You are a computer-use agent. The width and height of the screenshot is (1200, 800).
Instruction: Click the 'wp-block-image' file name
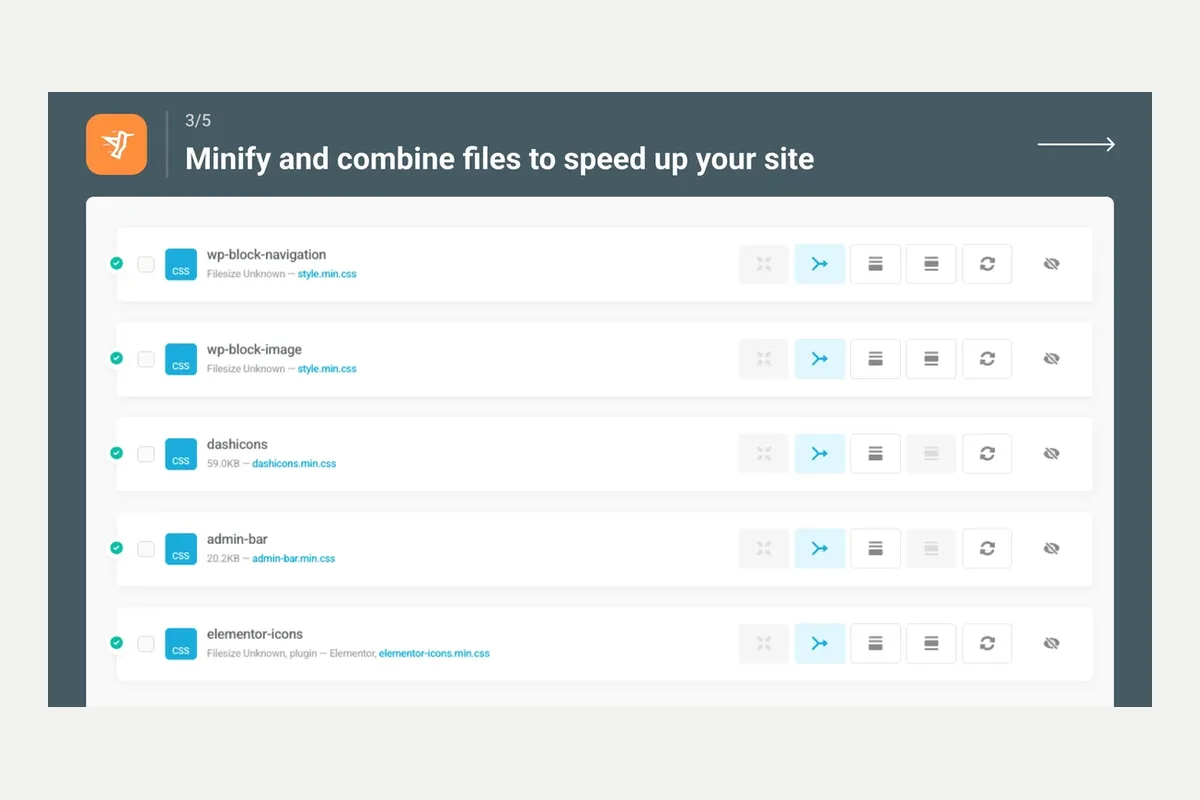point(254,350)
